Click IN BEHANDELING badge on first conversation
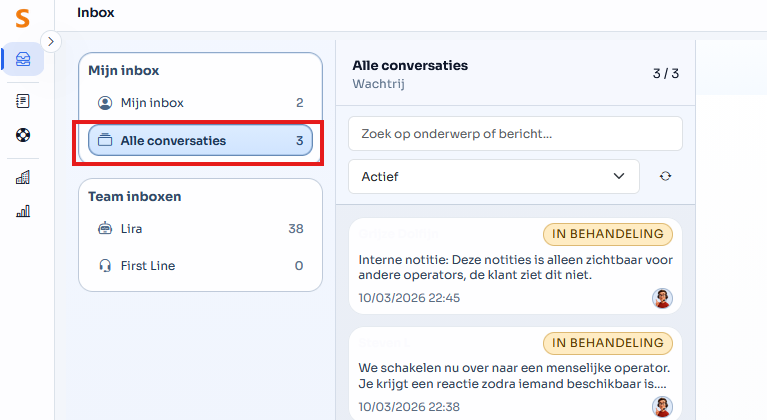767x420 pixels. 608,234
